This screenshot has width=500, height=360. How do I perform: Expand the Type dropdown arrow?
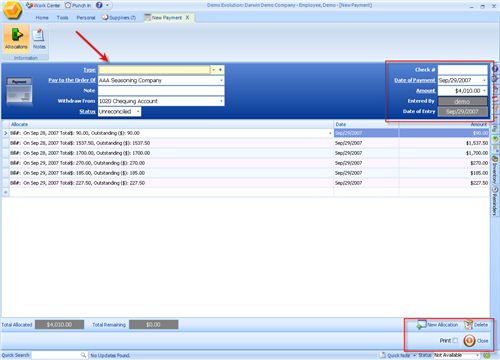point(214,70)
